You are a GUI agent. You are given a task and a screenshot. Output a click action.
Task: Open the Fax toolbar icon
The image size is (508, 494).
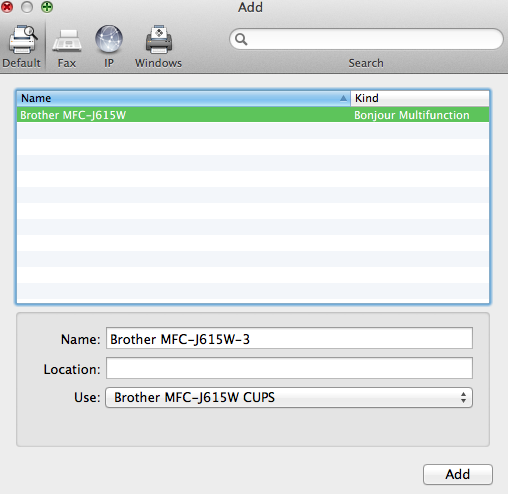coord(67,41)
